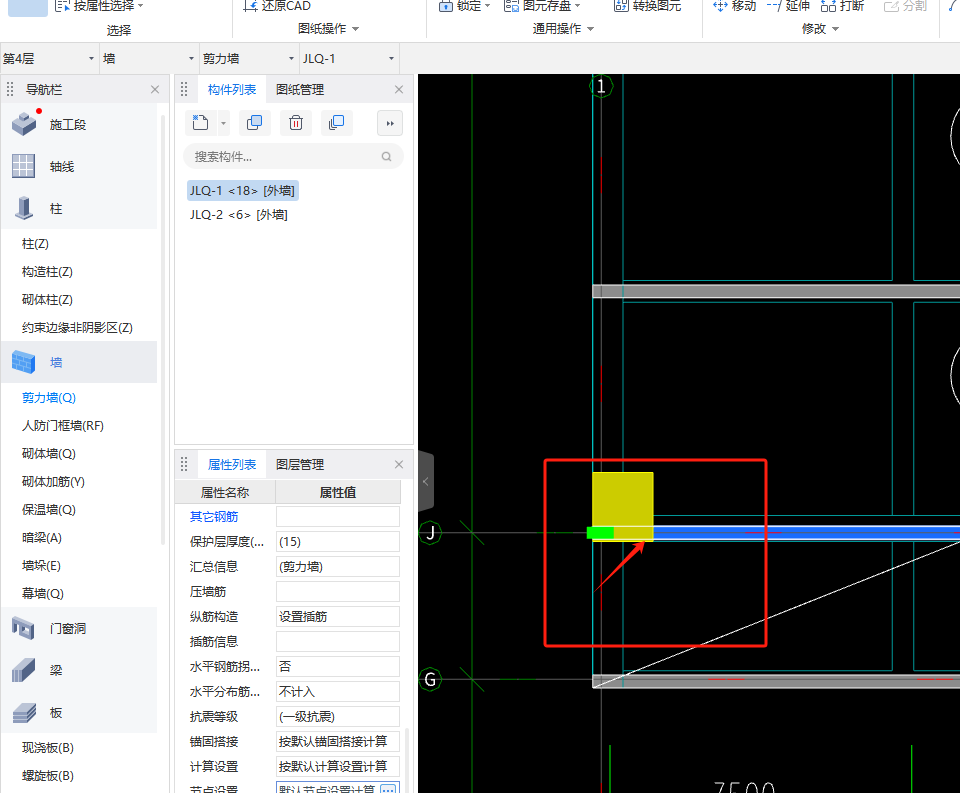
Task: Select blue shear wall on axis J
Action: (x=806, y=533)
